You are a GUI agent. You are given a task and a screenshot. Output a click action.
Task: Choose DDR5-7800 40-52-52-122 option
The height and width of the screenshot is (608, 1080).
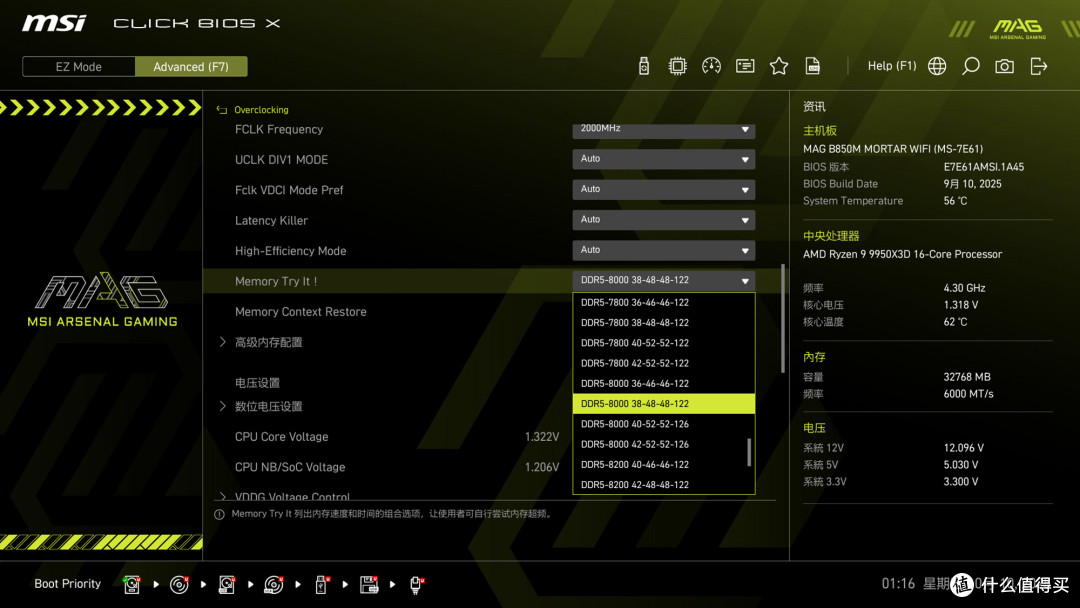pos(663,343)
